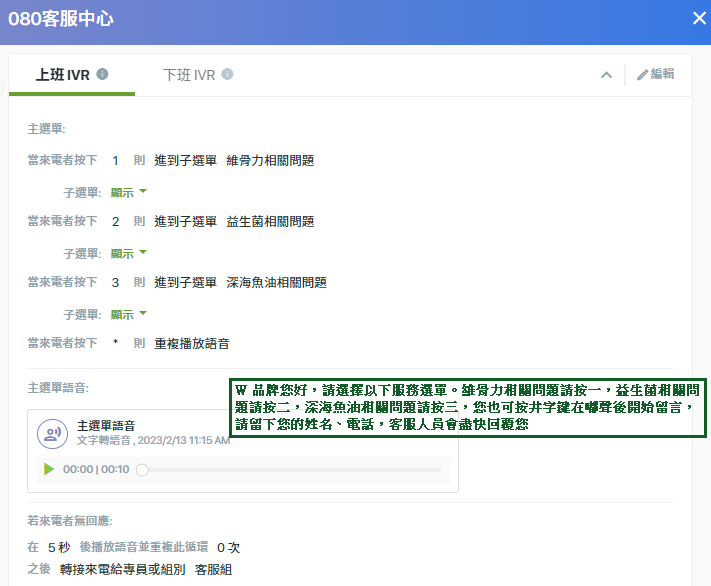Click info icon beside 下班 IVR tab

[x=227, y=74]
